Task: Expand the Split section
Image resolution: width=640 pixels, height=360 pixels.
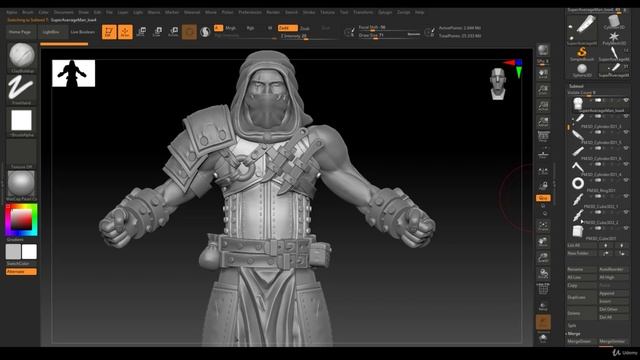Action: (x=572, y=326)
